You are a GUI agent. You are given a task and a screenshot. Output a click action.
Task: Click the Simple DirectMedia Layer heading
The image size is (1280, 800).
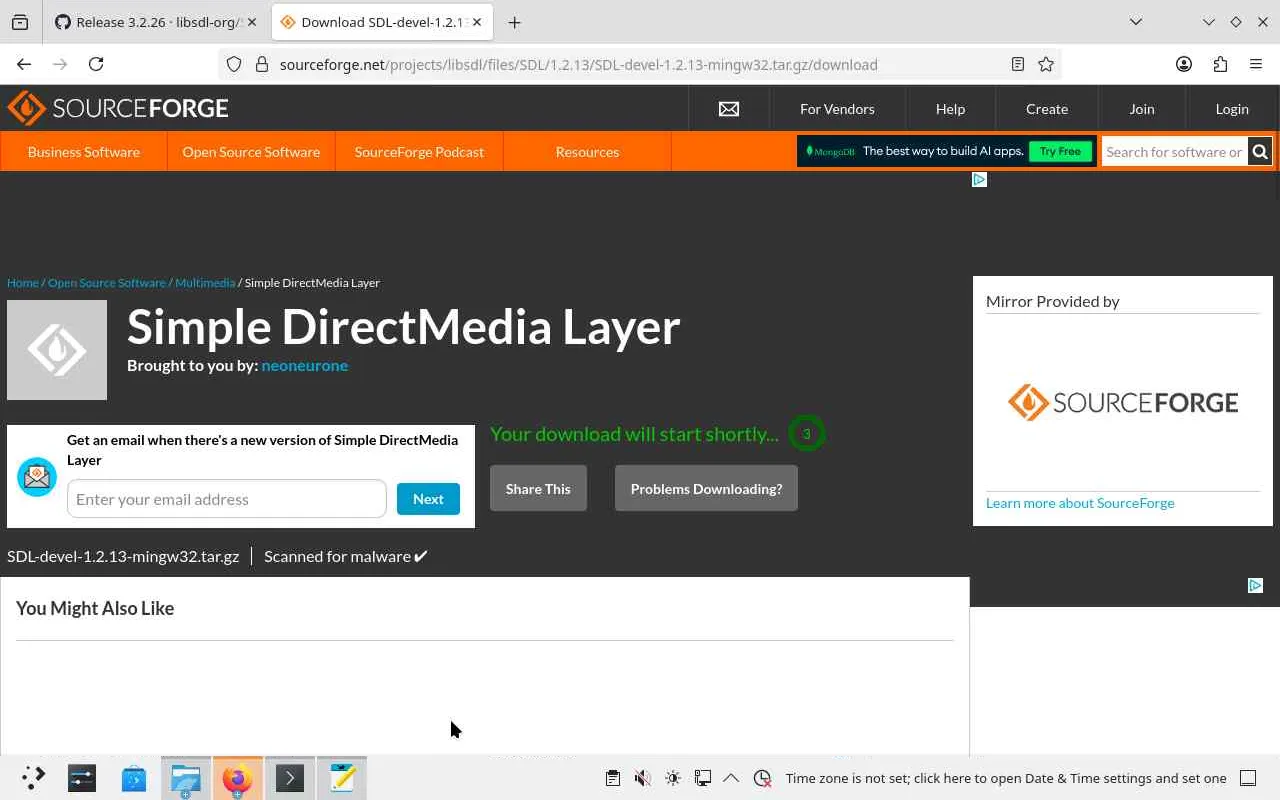pos(404,327)
